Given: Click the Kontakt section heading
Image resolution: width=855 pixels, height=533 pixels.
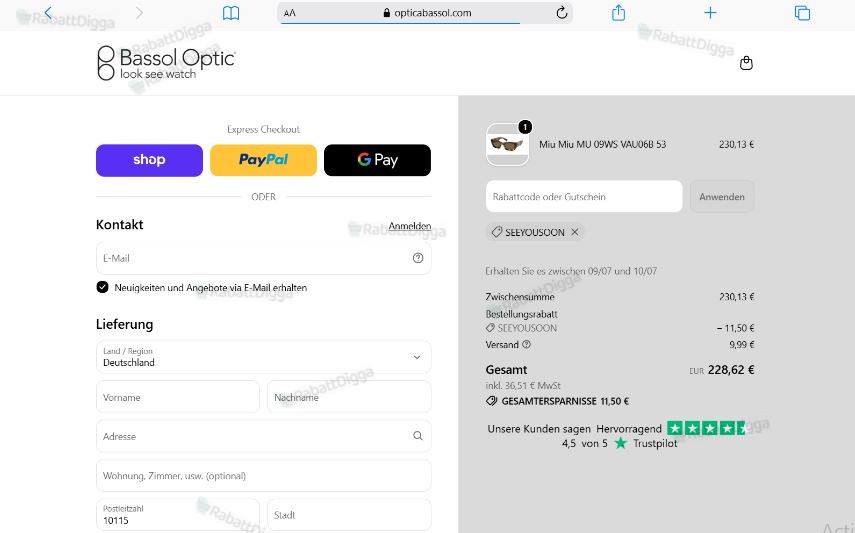Looking at the screenshot, I should (x=119, y=225).
